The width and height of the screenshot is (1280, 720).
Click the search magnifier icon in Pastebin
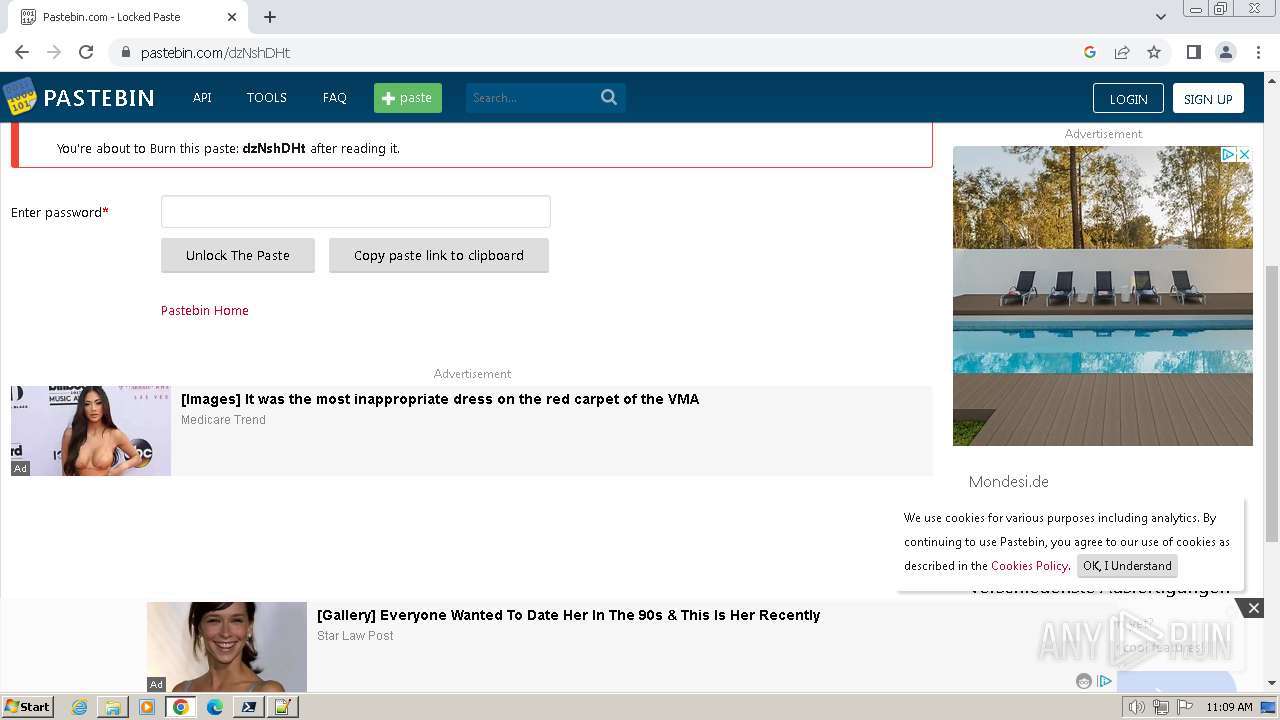[609, 97]
